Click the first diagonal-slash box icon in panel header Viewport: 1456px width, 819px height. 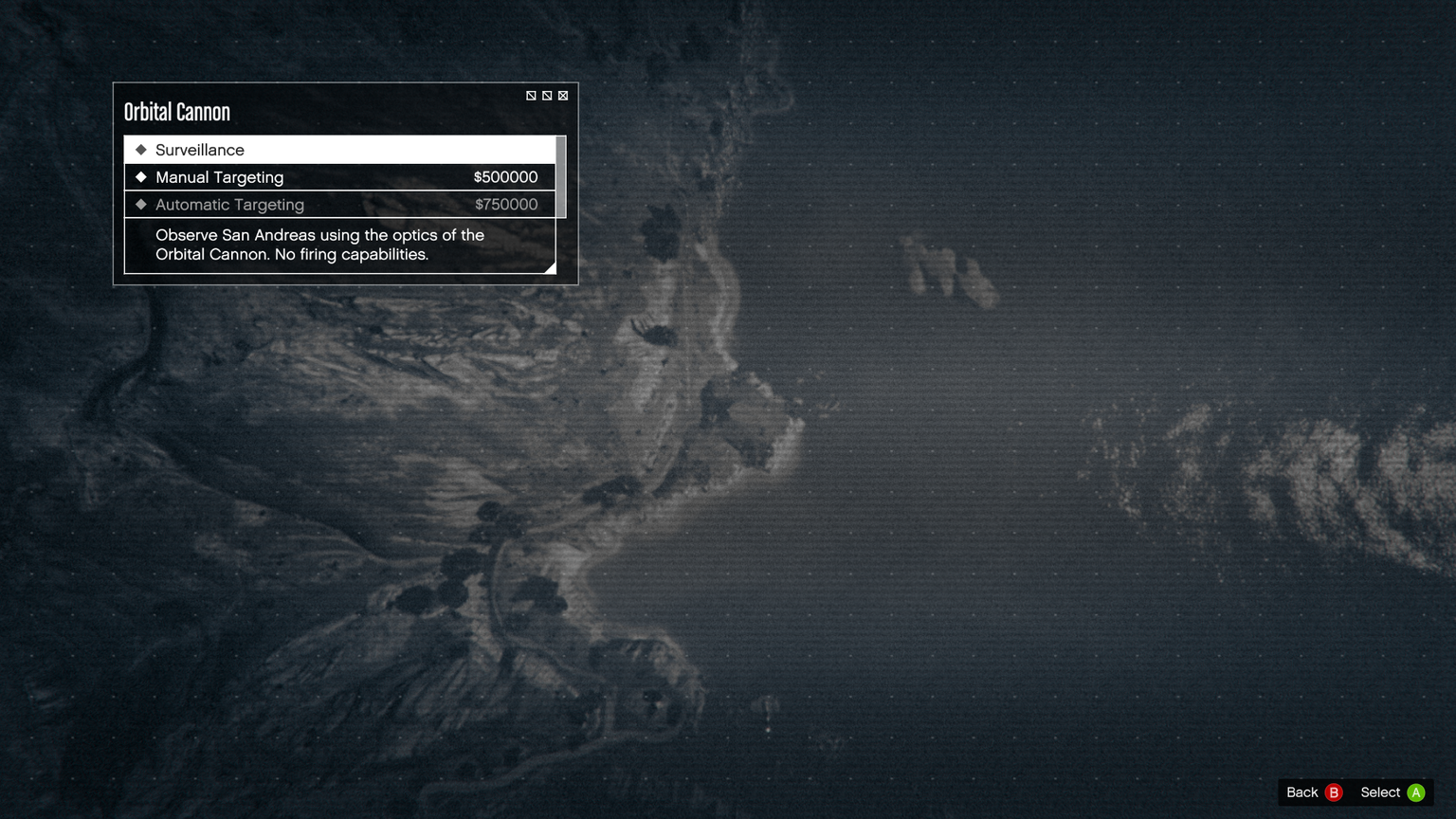click(531, 96)
